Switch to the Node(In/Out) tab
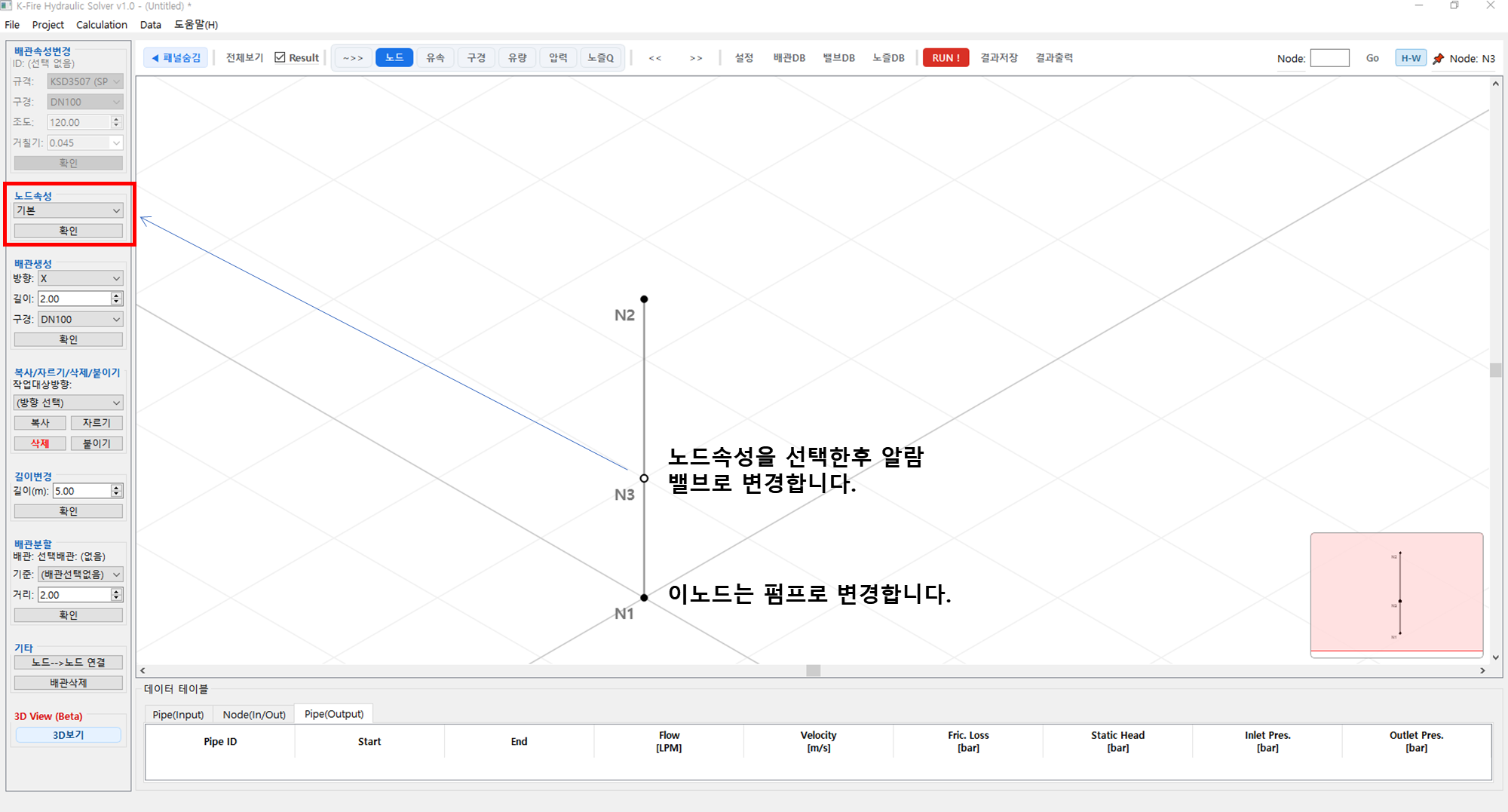The image size is (1508, 812). tap(254, 714)
